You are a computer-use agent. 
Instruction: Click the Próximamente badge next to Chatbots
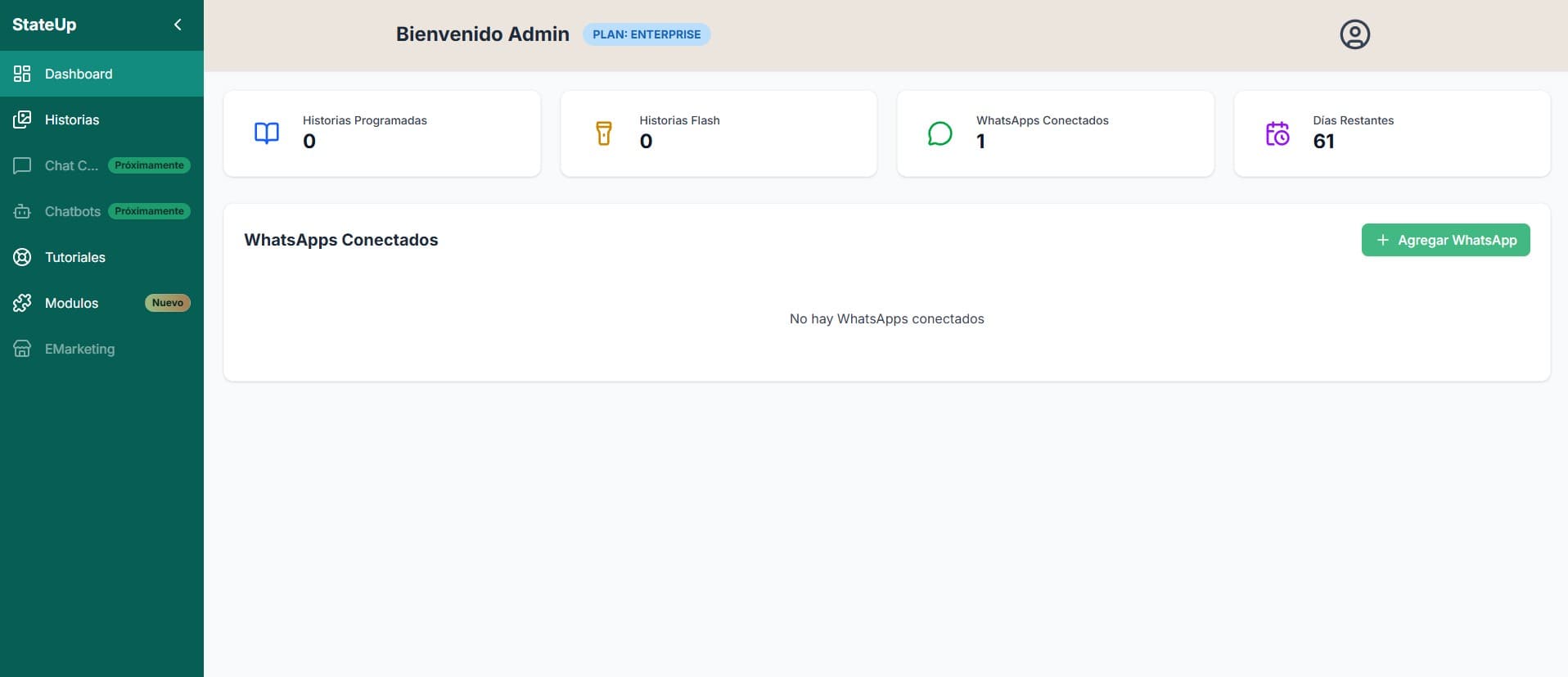point(149,211)
